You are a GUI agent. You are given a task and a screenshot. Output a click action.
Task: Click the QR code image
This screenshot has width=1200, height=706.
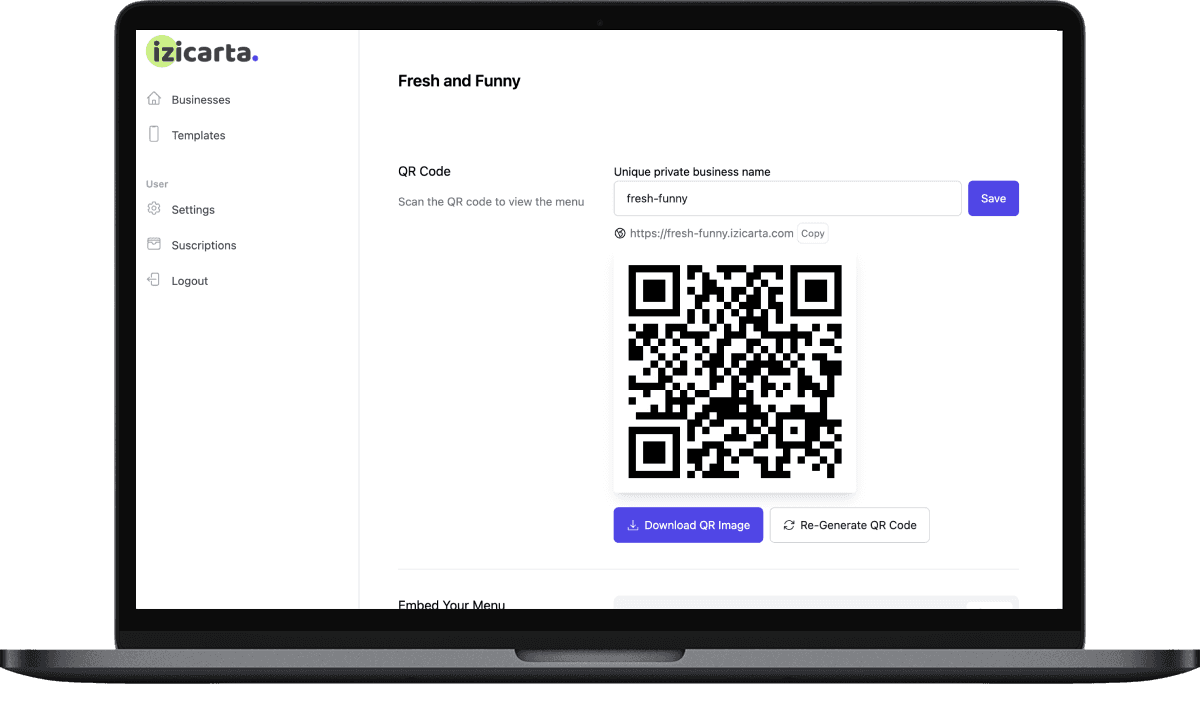[x=735, y=371]
